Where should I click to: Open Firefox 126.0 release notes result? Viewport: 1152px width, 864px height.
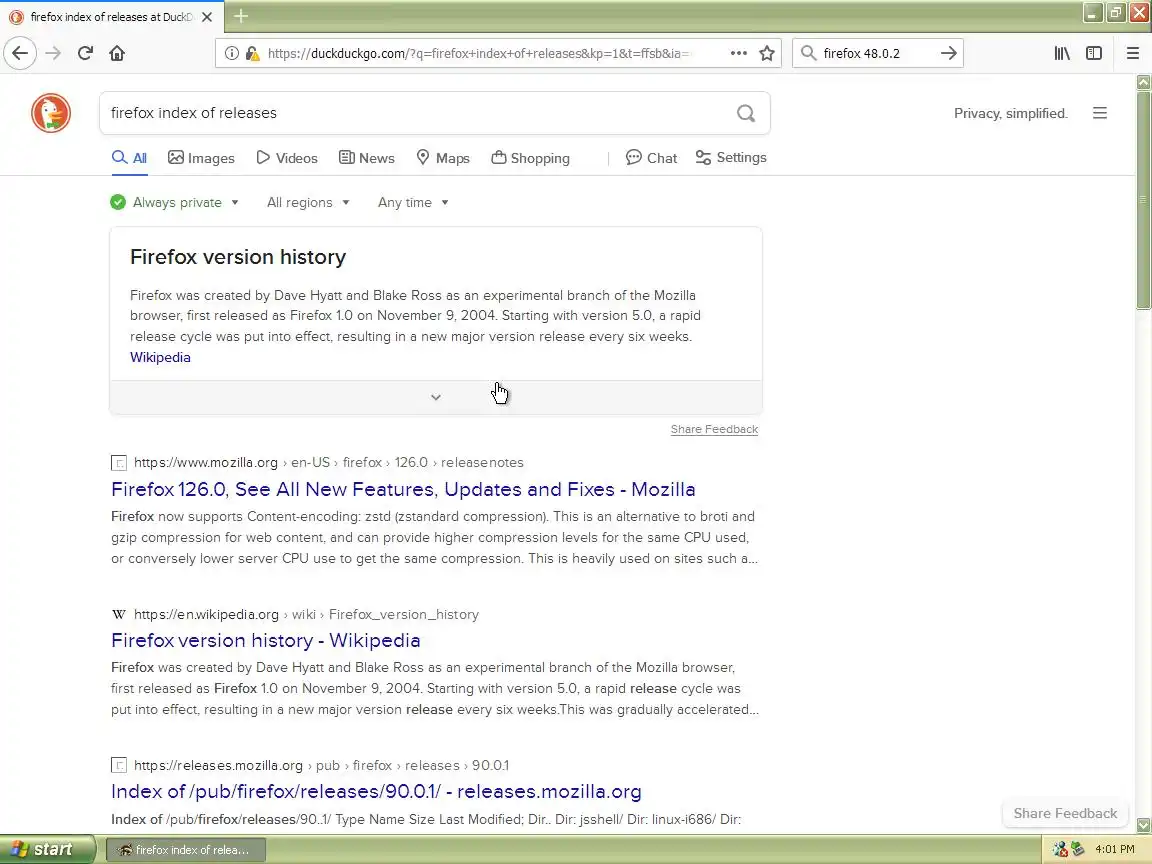coord(403,489)
